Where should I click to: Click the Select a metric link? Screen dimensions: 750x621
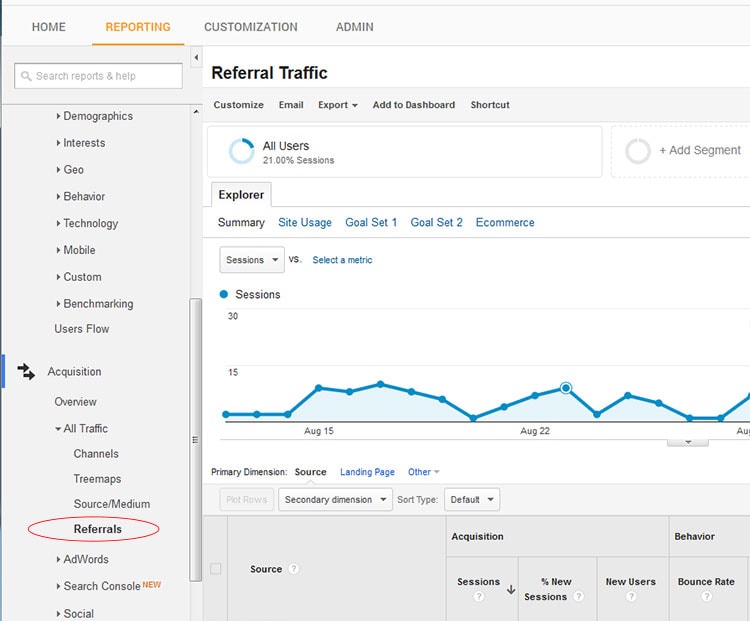click(x=342, y=260)
